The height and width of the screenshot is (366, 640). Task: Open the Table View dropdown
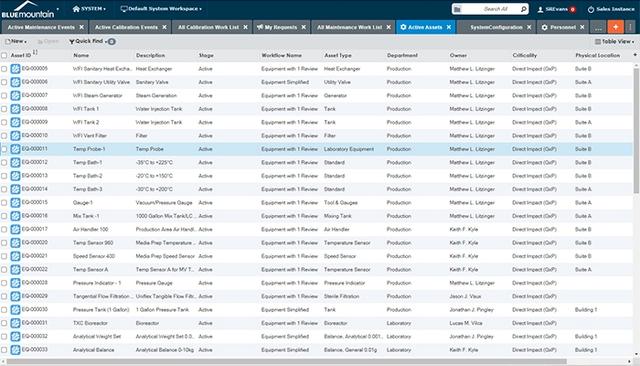click(614, 42)
